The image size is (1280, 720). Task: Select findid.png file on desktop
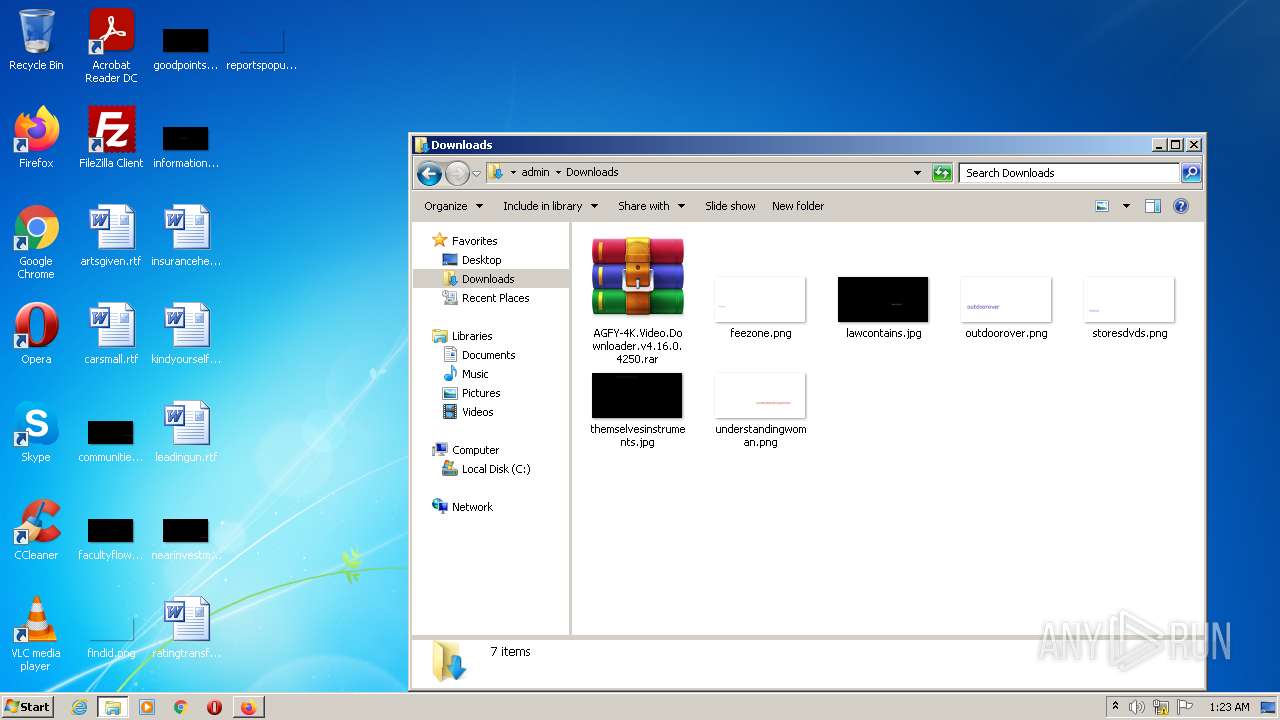(x=111, y=638)
